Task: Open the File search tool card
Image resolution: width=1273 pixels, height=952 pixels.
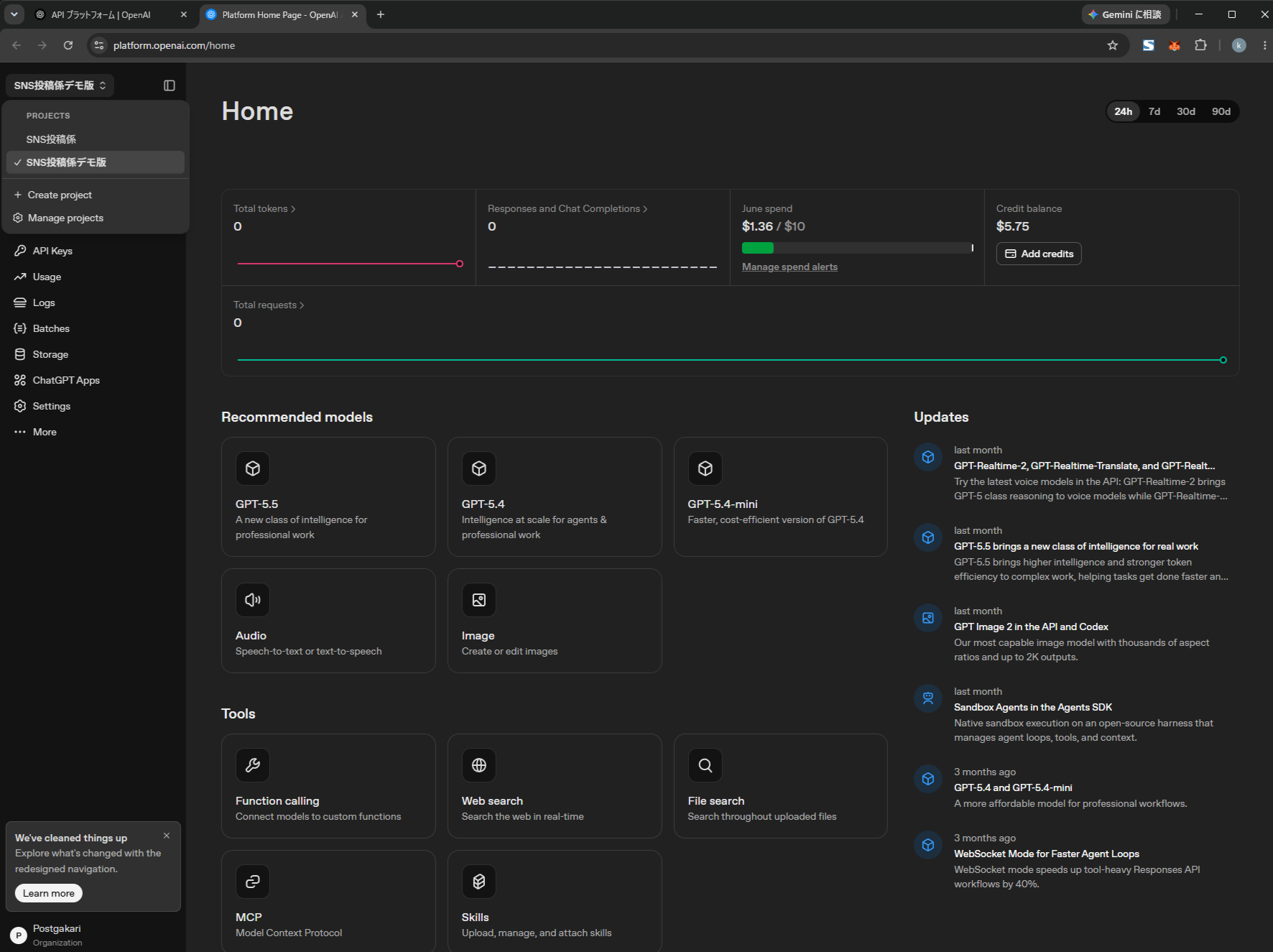Action: (x=781, y=786)
